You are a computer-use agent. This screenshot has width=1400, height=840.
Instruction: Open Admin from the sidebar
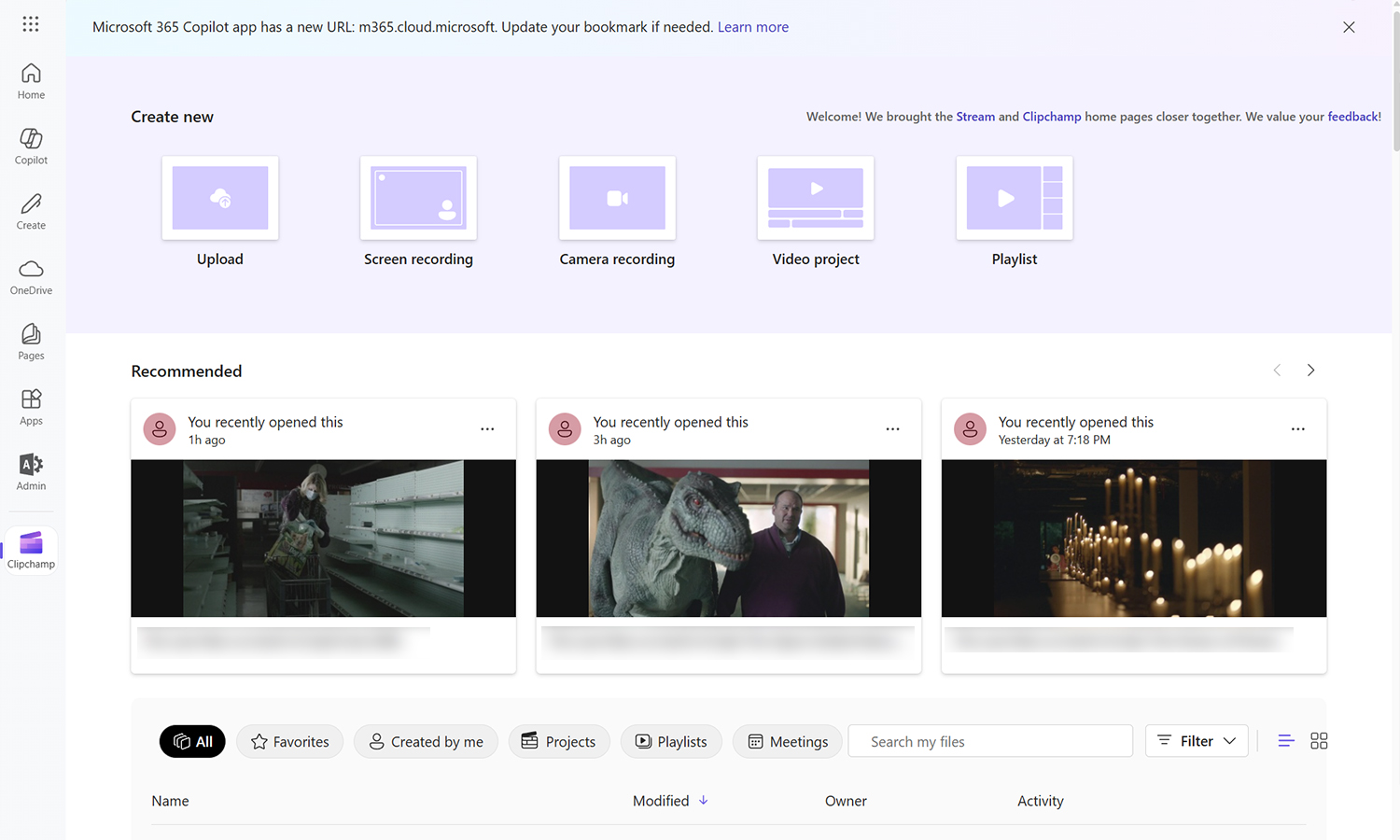[31, 473]
